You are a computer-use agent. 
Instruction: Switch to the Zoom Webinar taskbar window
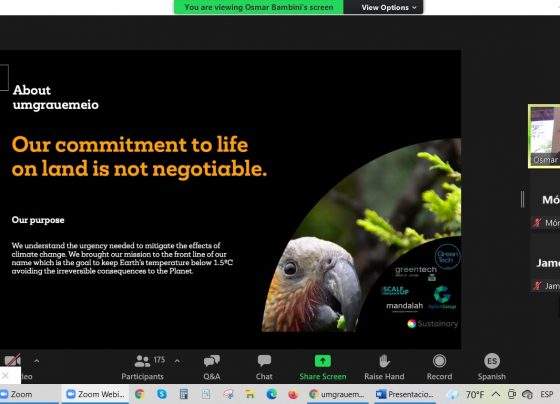pos(95,394)
